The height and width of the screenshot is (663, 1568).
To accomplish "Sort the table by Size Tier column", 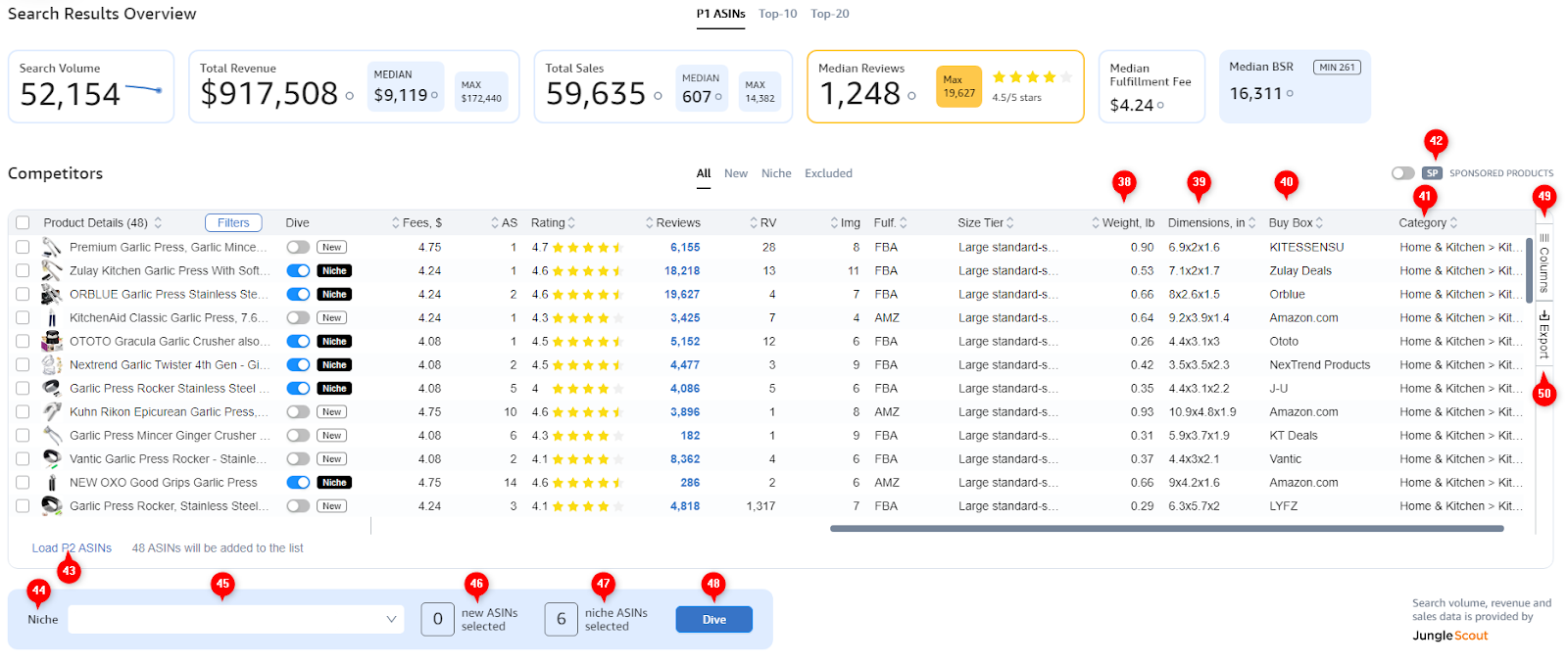I will (986, 223).
